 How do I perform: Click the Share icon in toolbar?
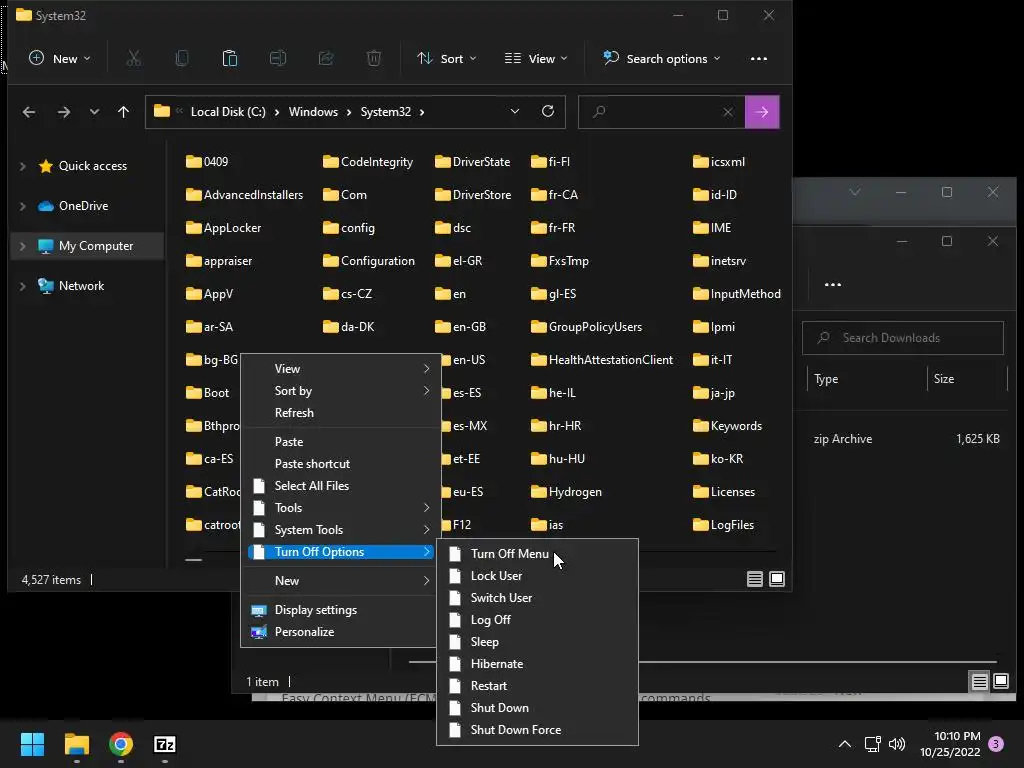pos(326,59)
